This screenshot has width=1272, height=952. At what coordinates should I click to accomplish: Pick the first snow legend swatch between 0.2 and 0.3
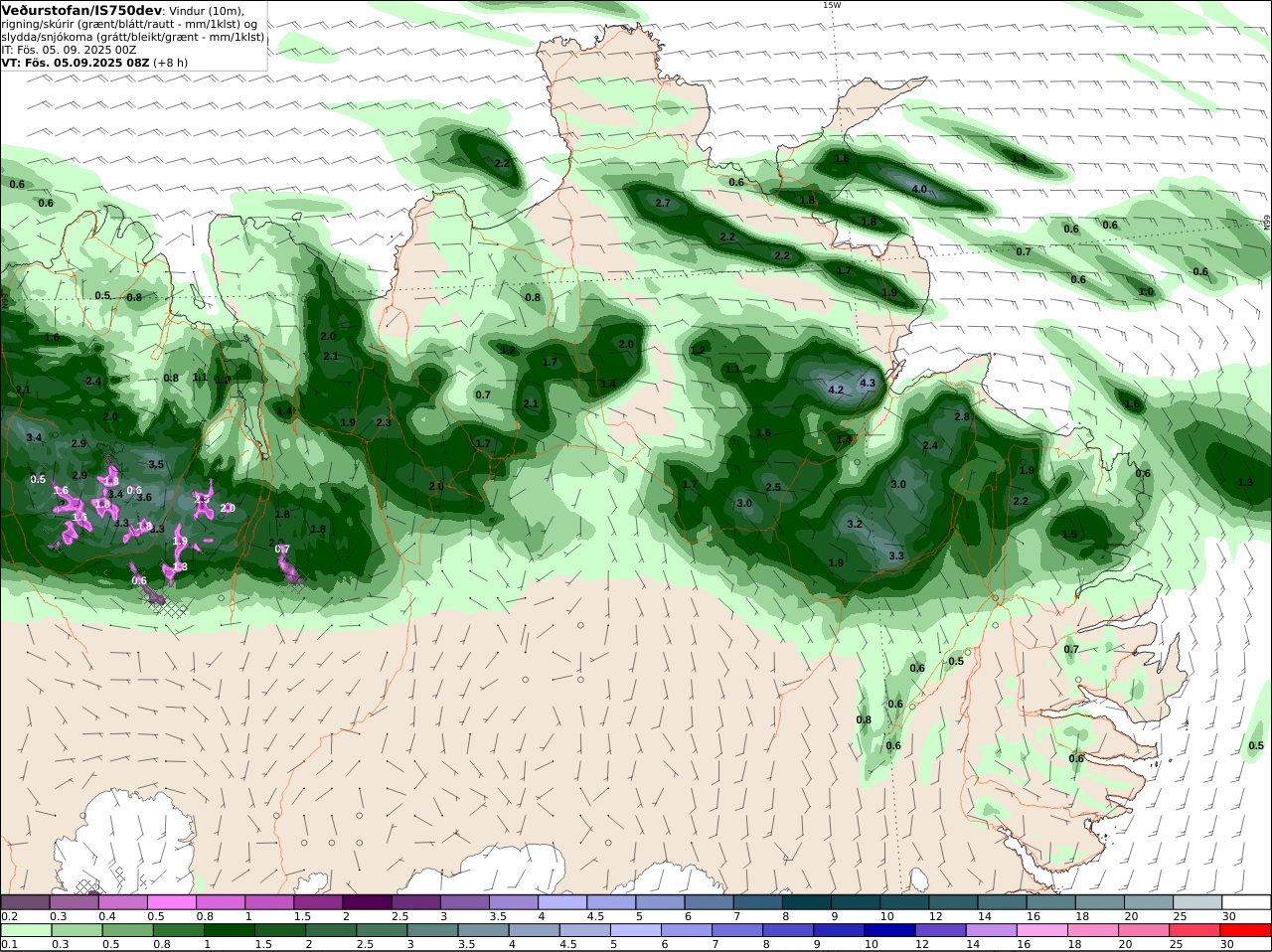[x=25, y=902]
